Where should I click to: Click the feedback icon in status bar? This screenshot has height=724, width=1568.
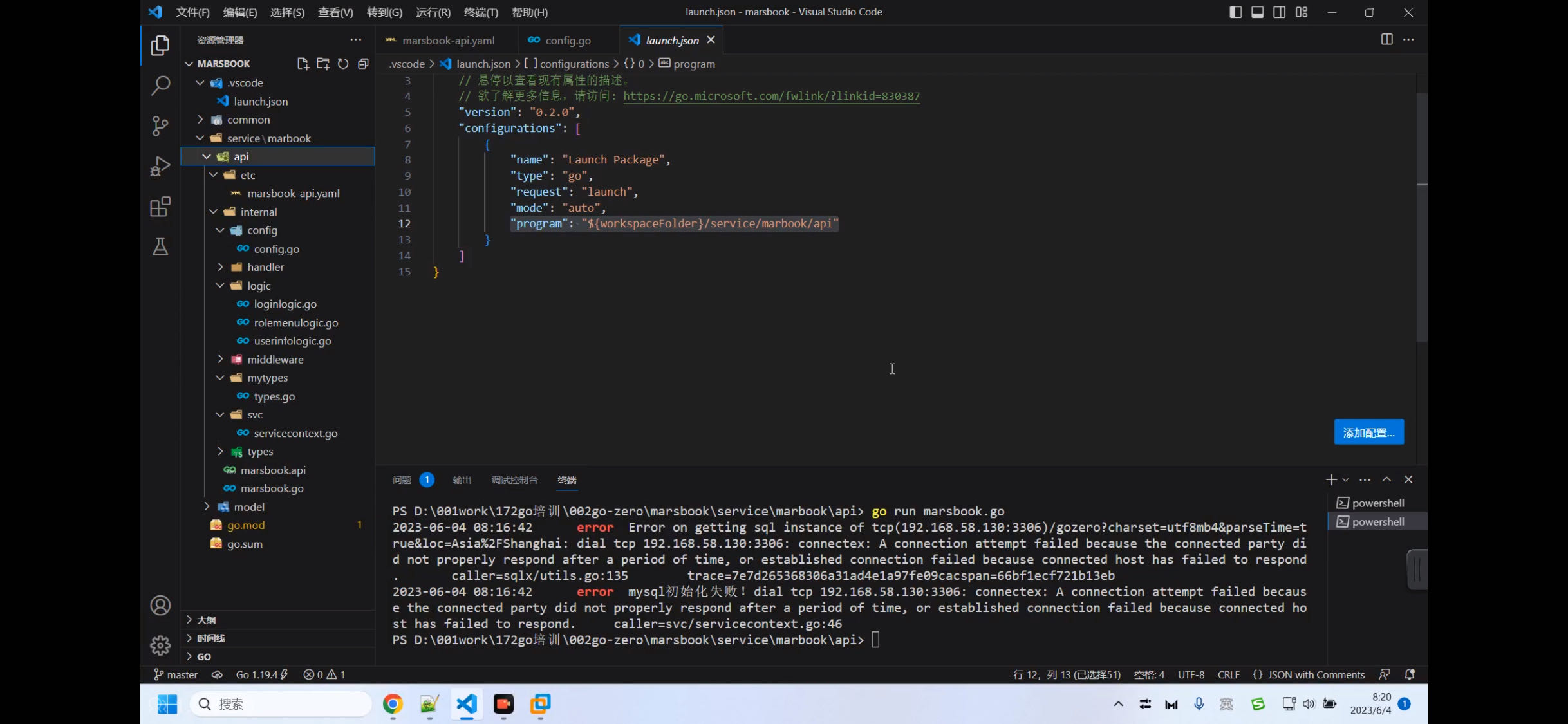[1385, 674]
